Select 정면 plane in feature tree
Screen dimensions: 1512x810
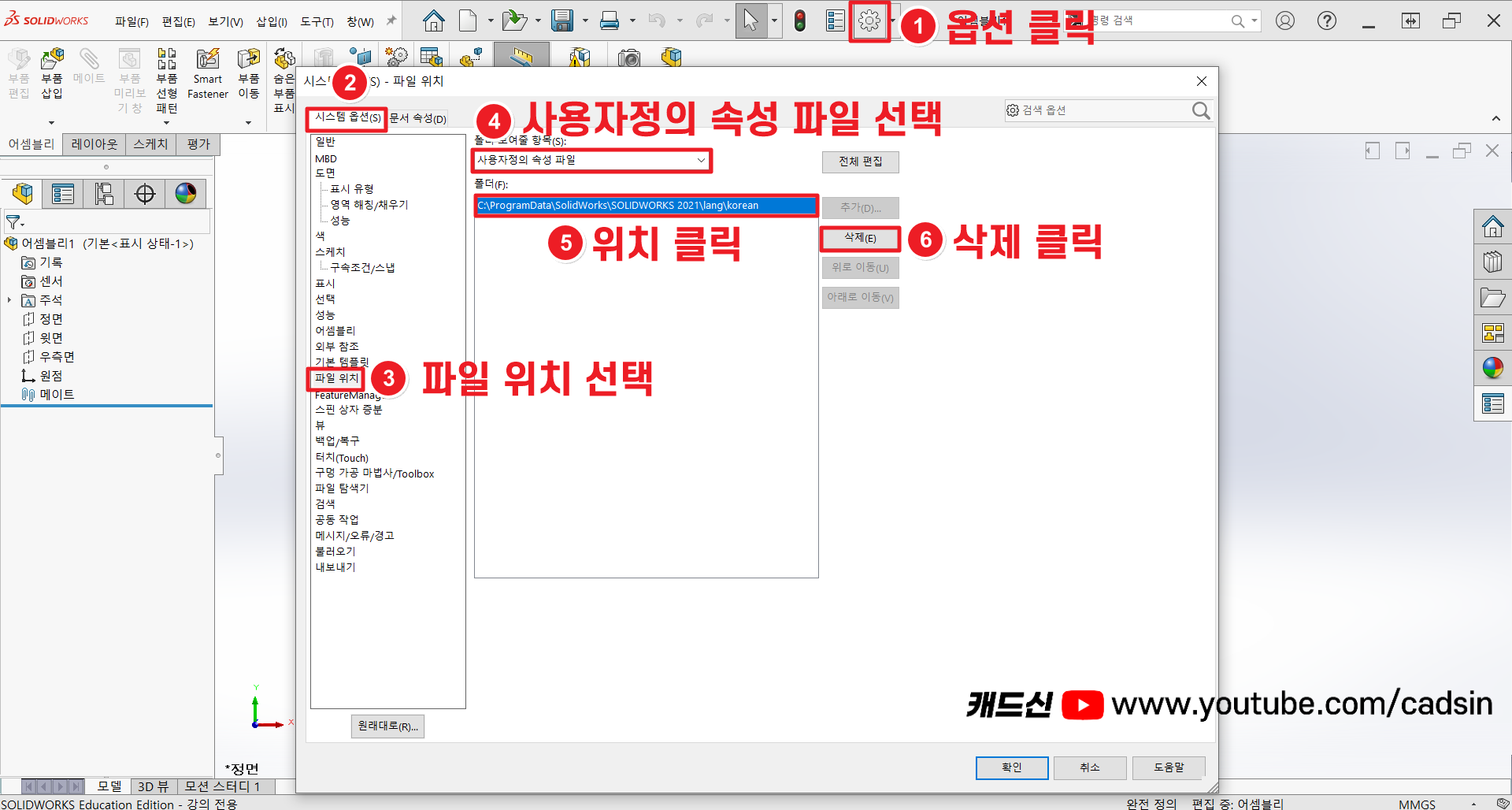(51, 319)
